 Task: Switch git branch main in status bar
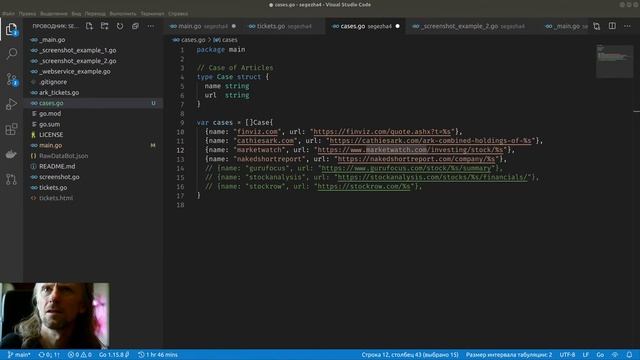click(19, 355)
